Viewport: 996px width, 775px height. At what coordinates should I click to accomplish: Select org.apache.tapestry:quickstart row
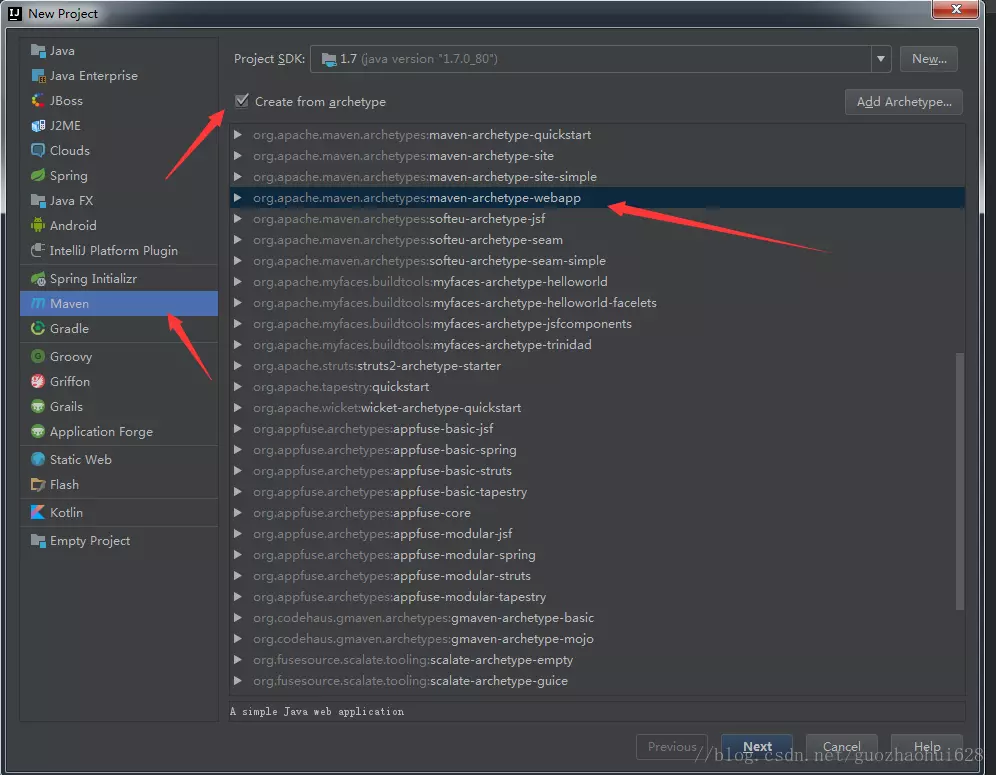[x=597, y=387]
